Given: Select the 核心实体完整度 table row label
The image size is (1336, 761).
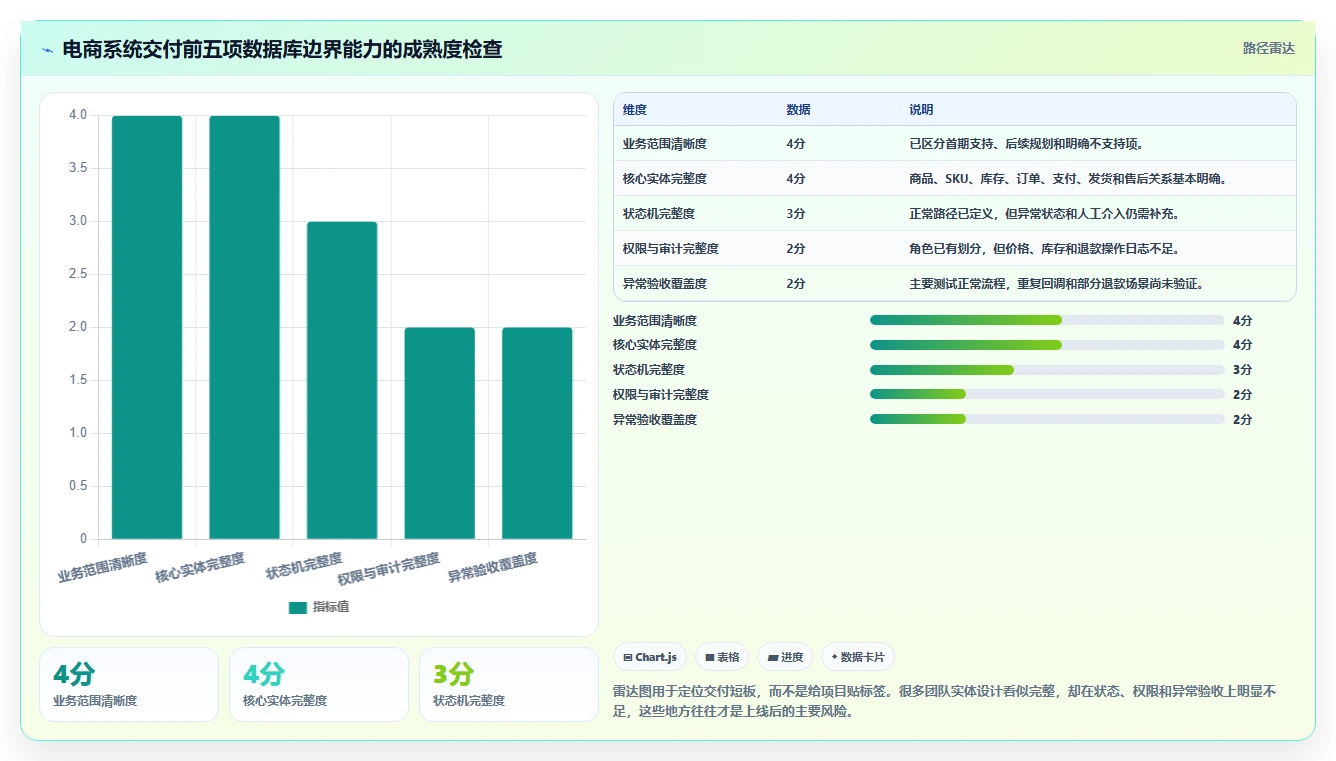Looking at the screenshot, I should 665,179.
